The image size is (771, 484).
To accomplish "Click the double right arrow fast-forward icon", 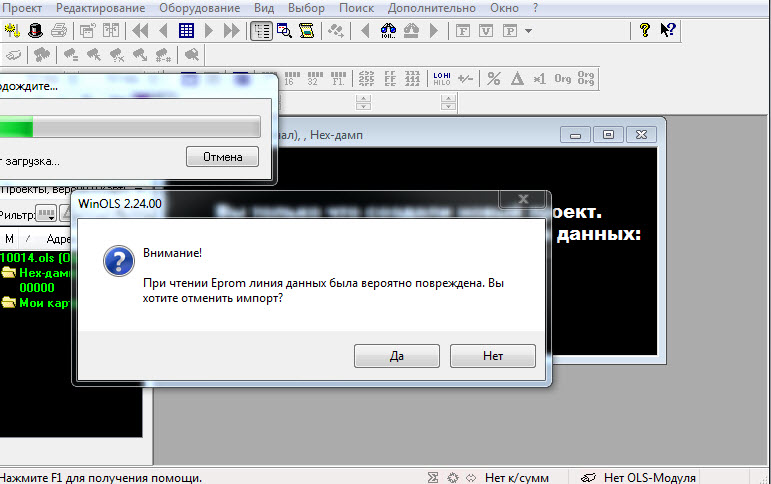I will 232,30.
